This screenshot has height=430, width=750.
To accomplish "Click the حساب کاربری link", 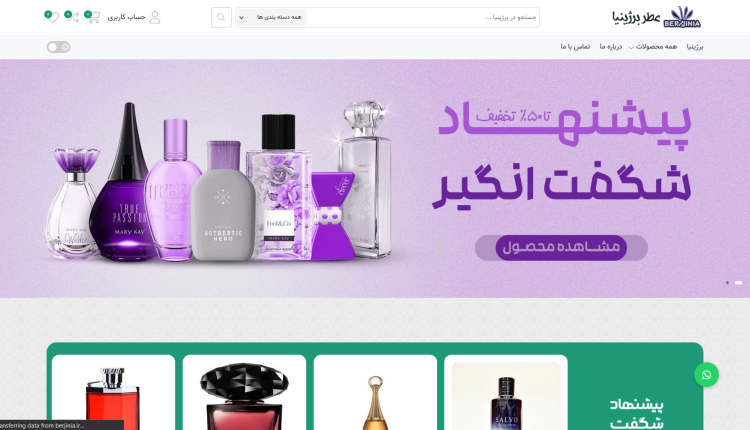I will (126, 17).
